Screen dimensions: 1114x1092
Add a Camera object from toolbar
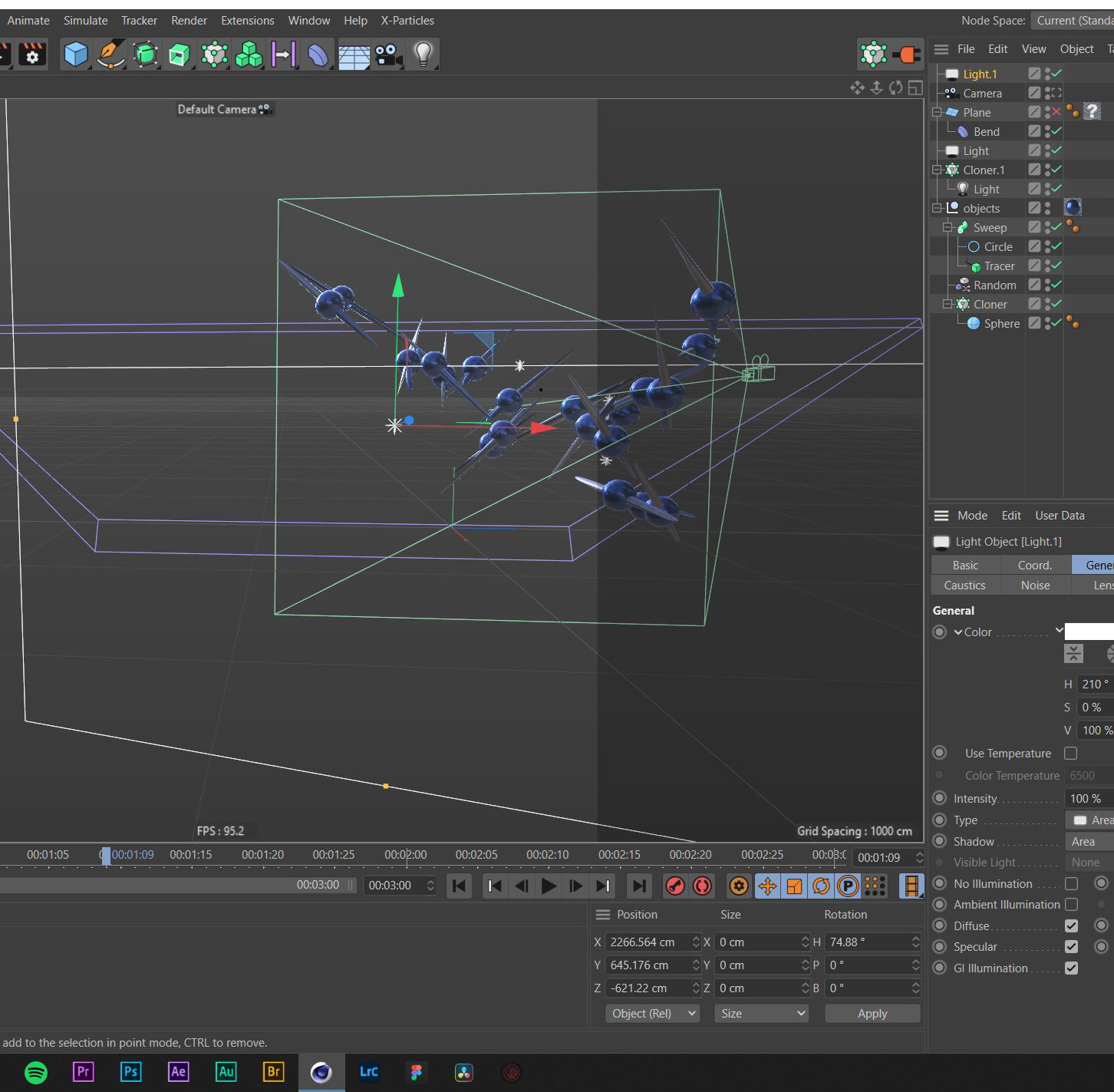[x=388, y=54]
